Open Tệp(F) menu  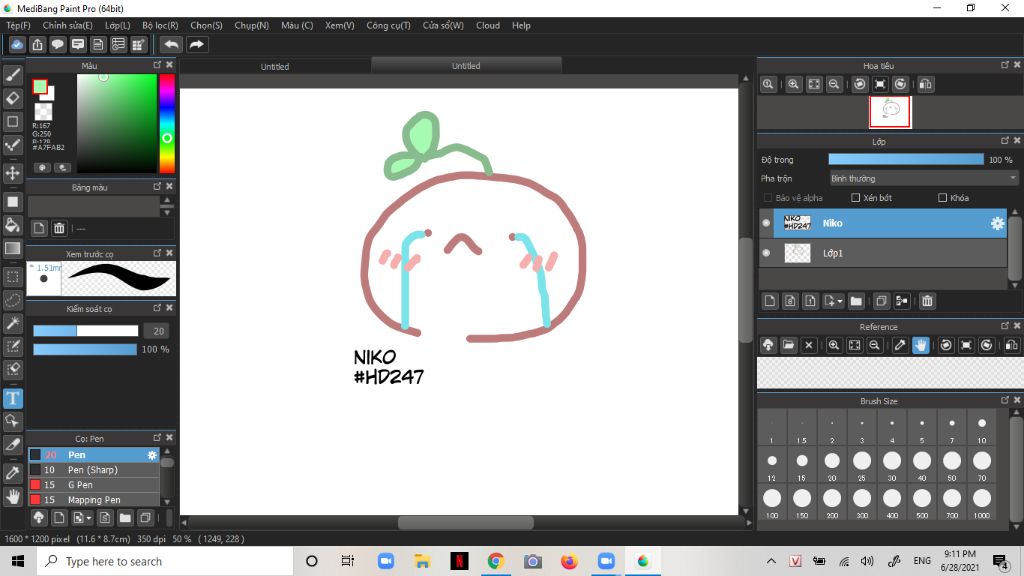point(18,25)
